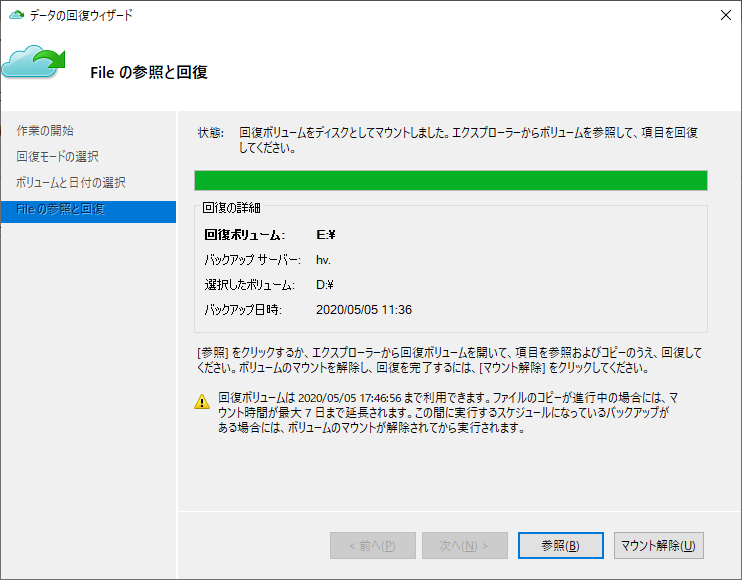Select the File の参照と回復 step in sidebar
The image size is (742, 580).
88,211
